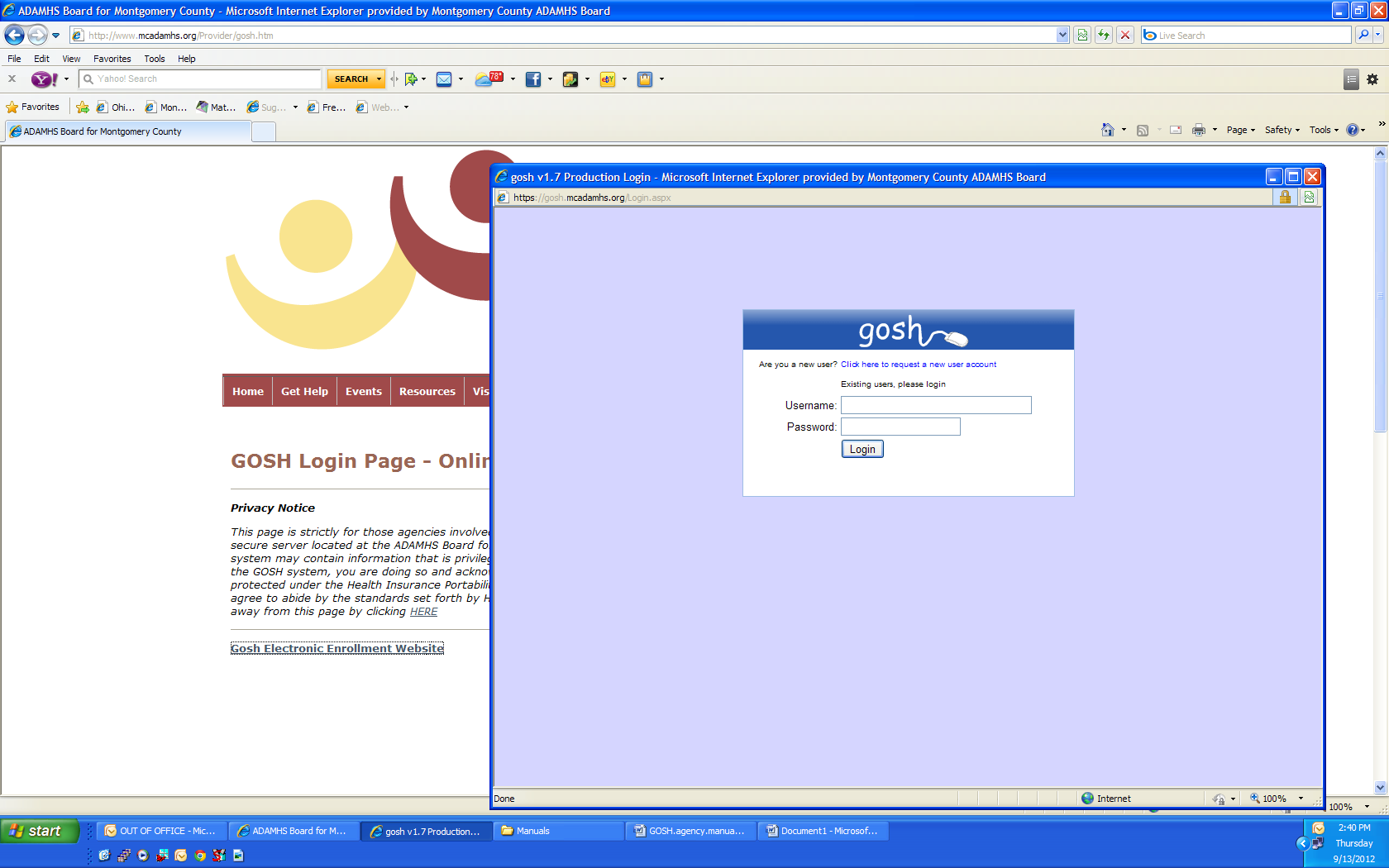Screen dimensions: 1389x868
Task: Open the weather 78° toolbar icon
Action: (x=489, y=79)
